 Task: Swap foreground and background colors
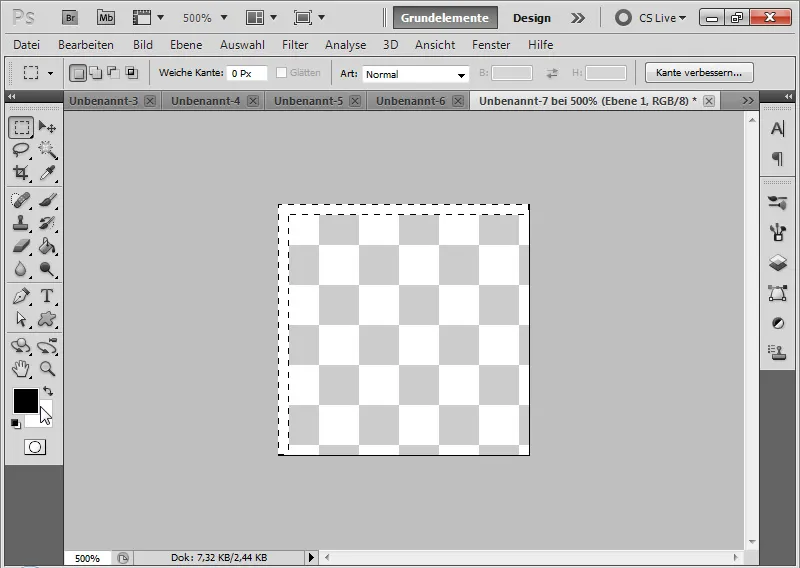tap(48, 391)
